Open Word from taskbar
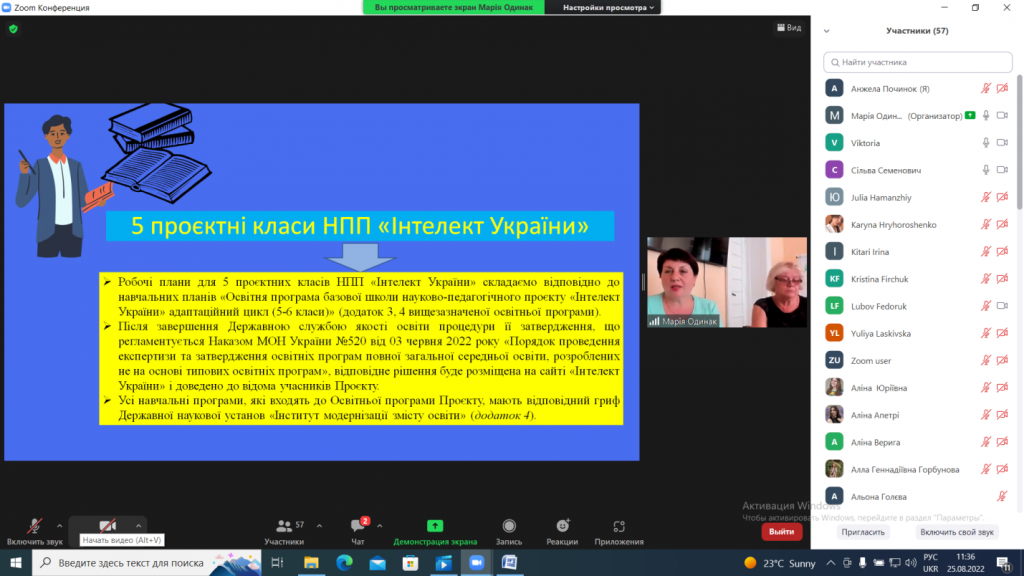 509,562
